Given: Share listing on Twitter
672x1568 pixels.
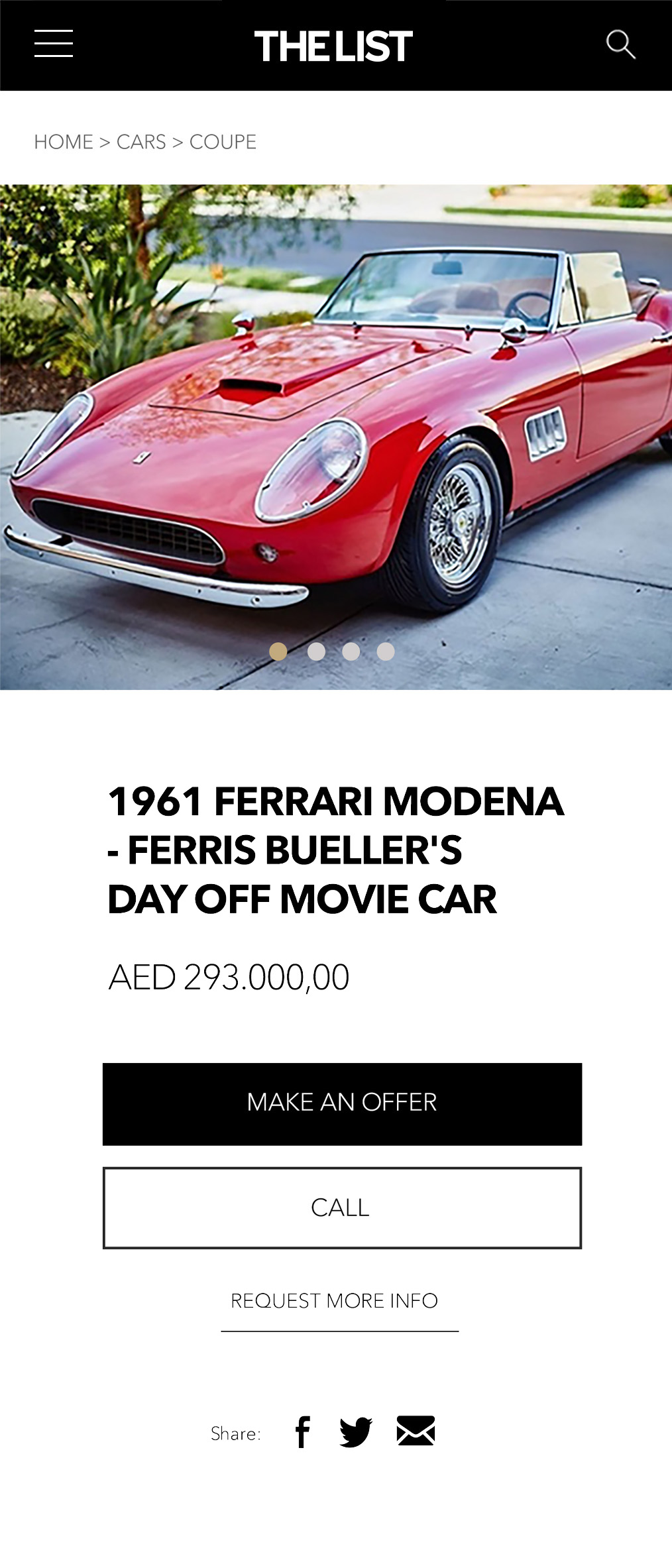Looking at the screenshot, I should 356,1431.
